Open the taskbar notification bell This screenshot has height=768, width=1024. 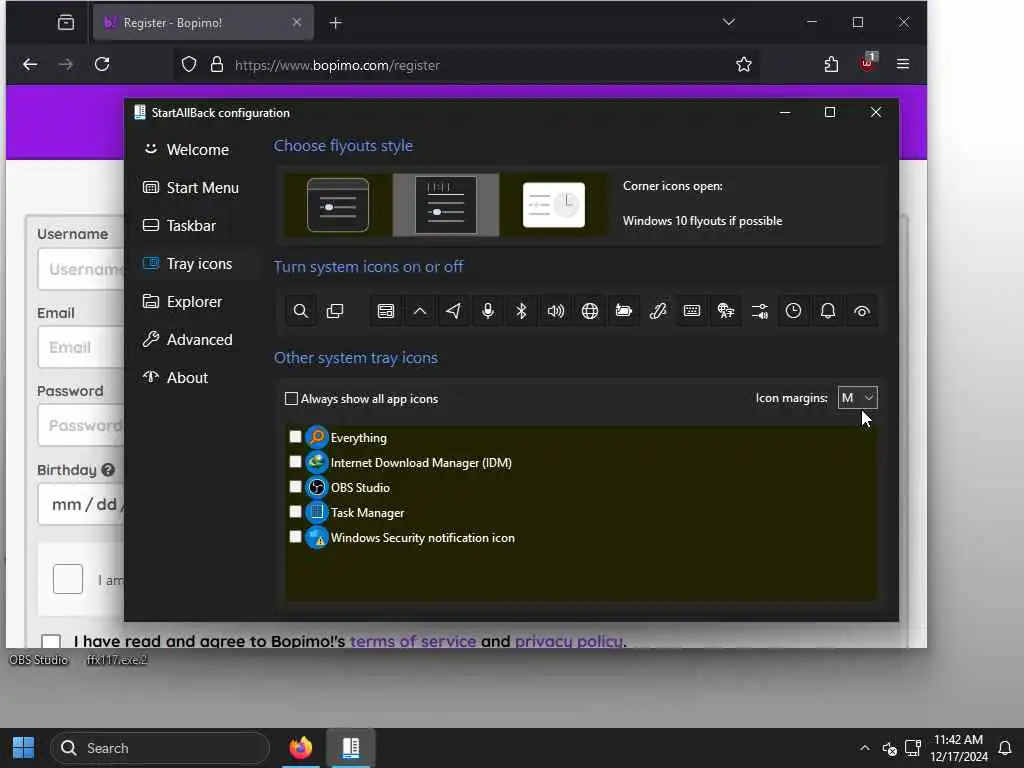pos(1006,748)
